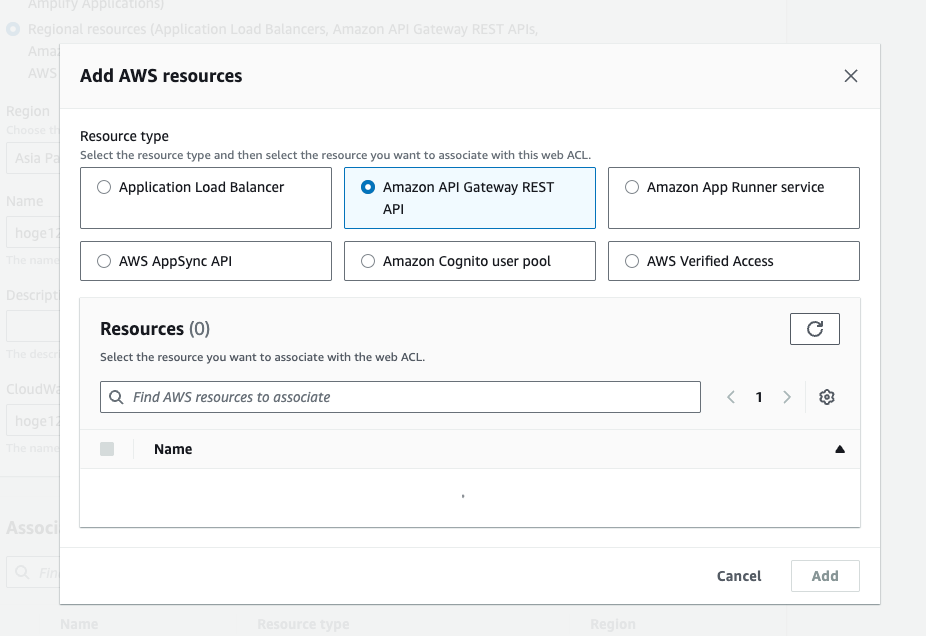
Task: Sort resources by Name using the triangle
Action: (839, 449)
